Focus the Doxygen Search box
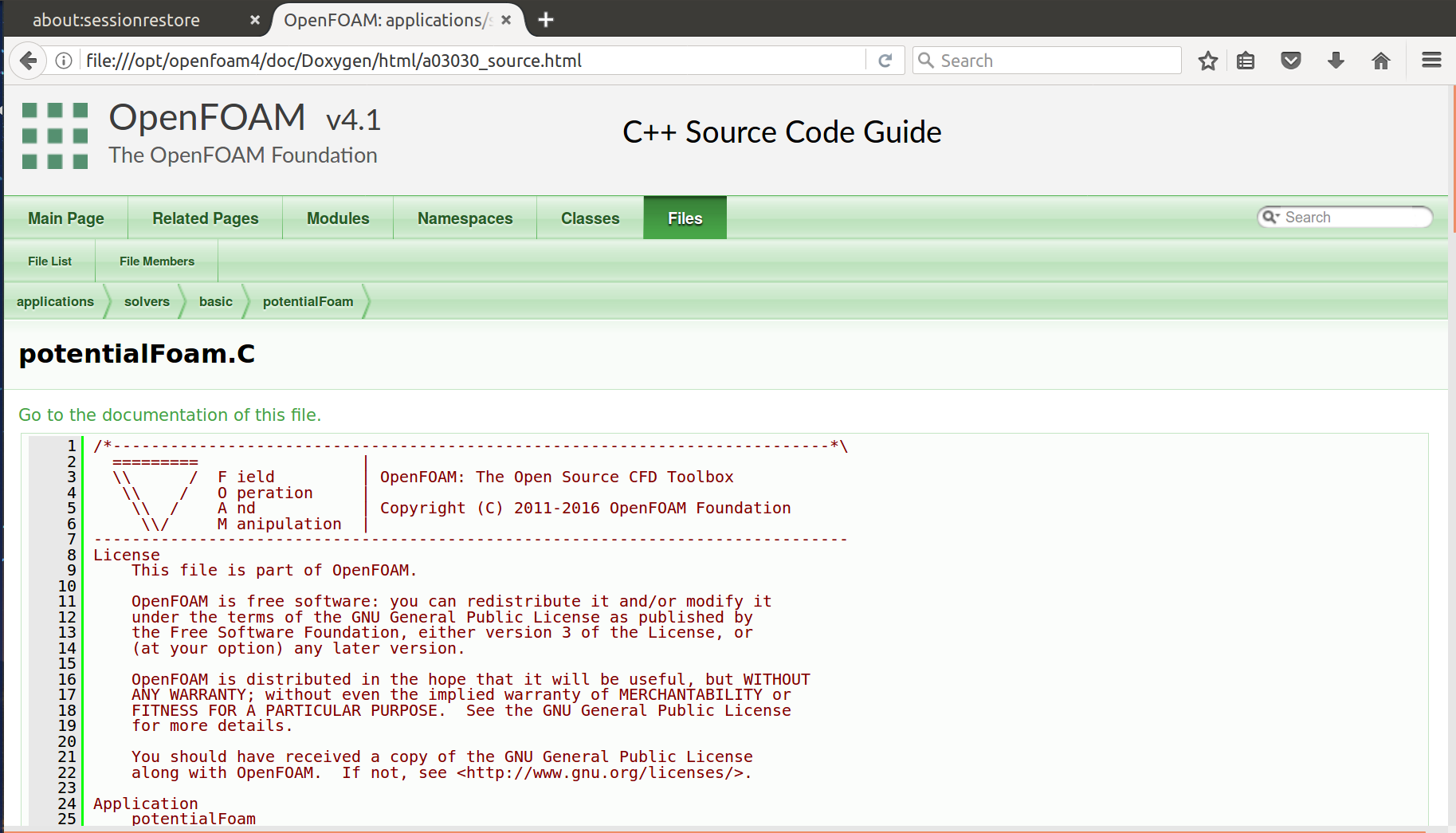This screenshot has width=1456, height=833. click(1344, 217)
